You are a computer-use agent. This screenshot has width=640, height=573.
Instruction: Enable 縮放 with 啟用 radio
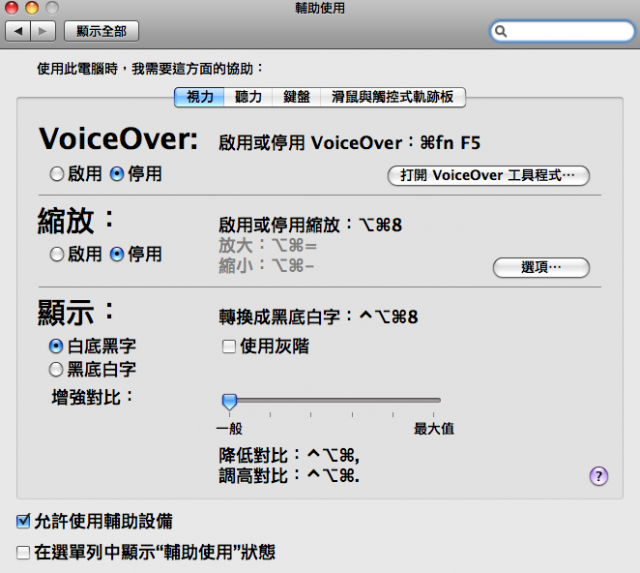point(57,255)
